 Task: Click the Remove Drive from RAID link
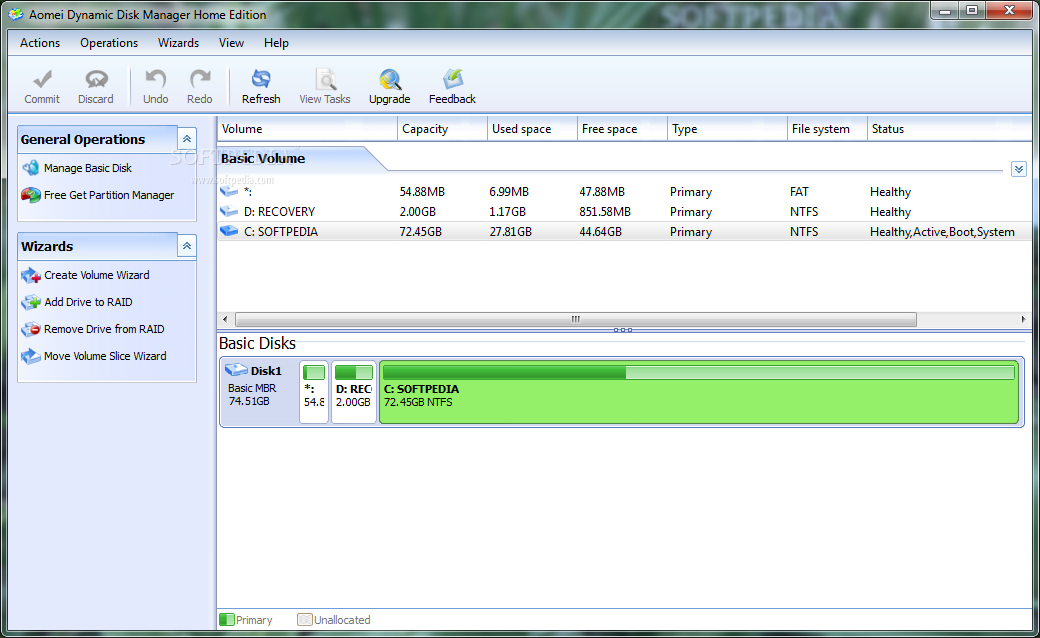104,329
